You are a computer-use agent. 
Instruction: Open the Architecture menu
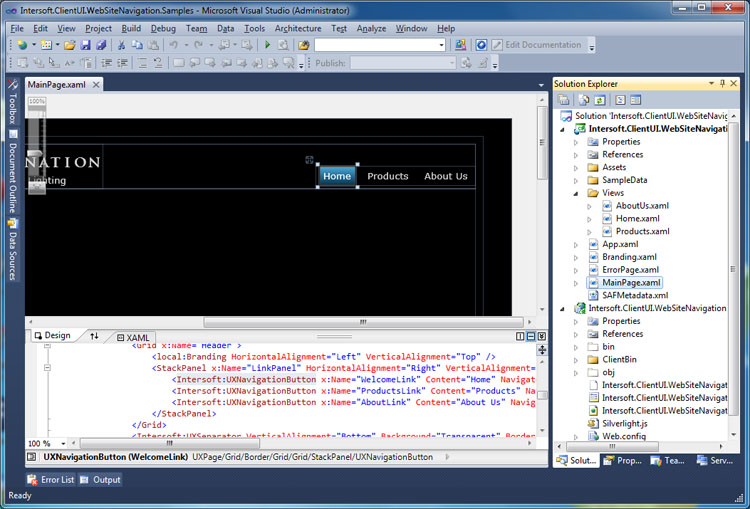(x=298, y=29)
